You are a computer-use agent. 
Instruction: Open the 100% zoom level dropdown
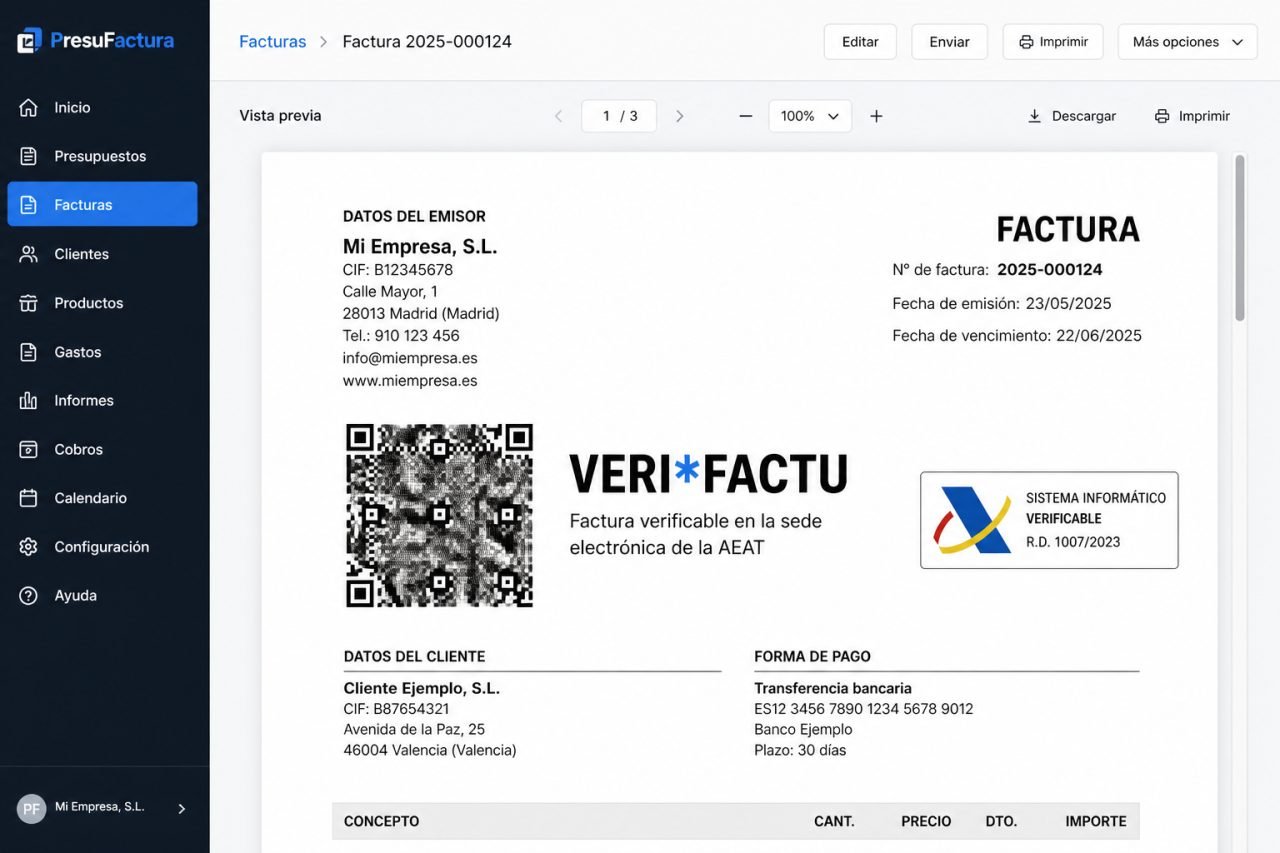810,116
